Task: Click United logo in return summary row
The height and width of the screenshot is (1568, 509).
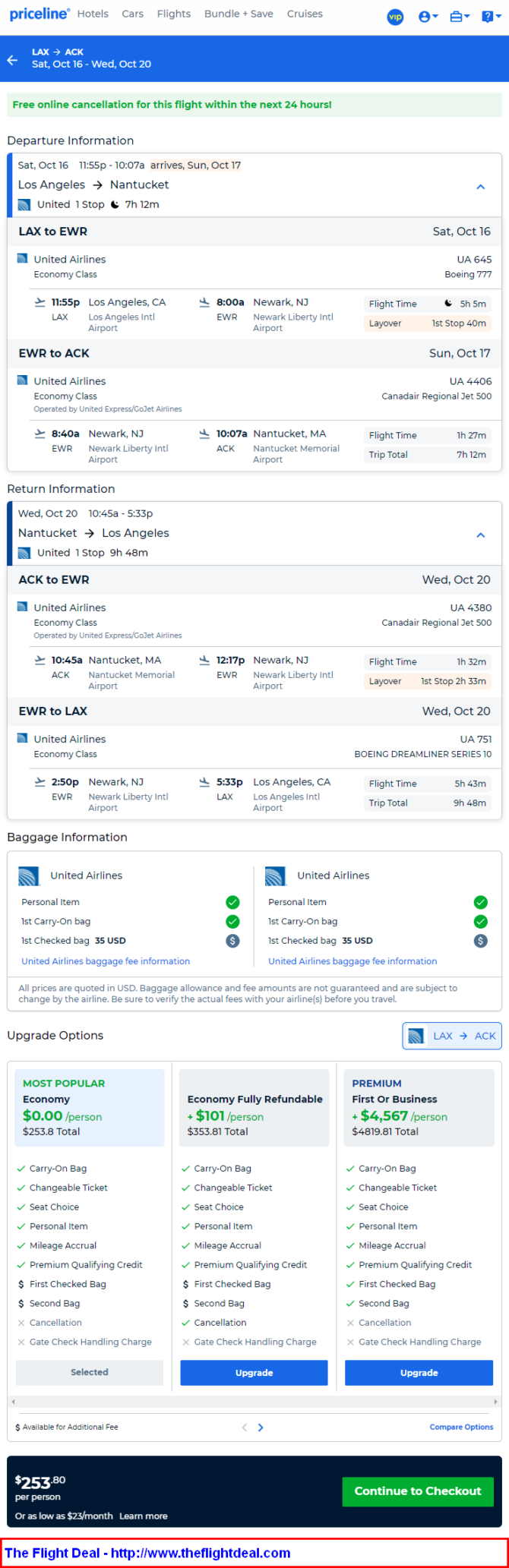Action: click(x=24, y=553)
